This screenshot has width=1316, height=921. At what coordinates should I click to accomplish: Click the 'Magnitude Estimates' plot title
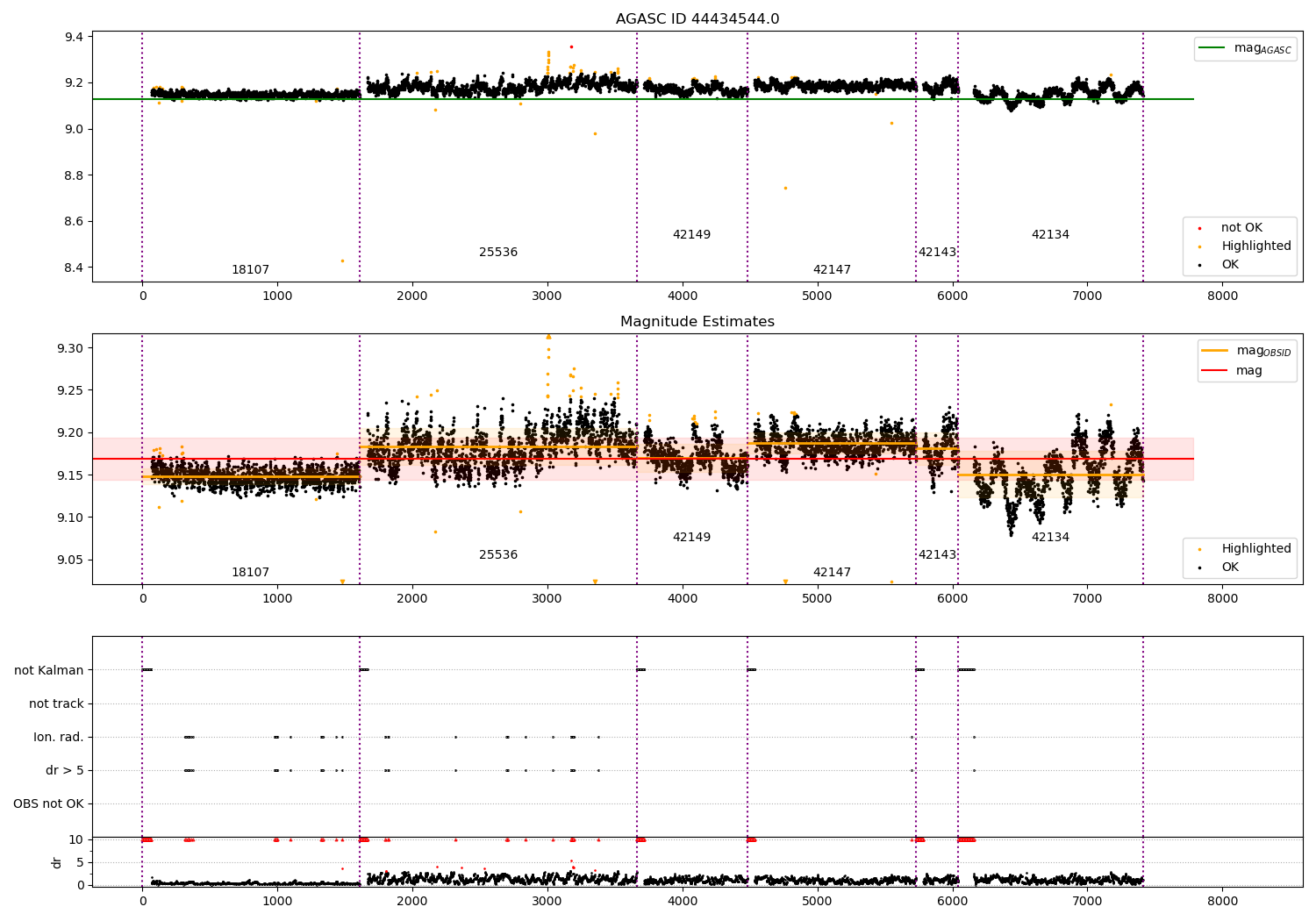point(697,322)
